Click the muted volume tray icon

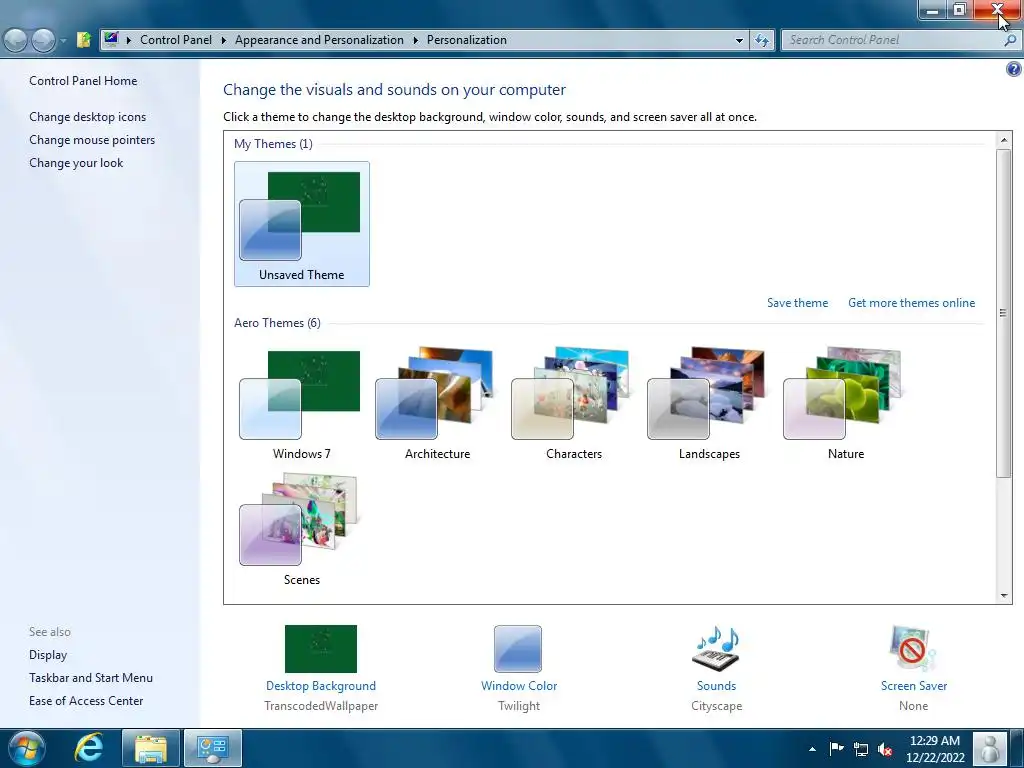point(885,750)
